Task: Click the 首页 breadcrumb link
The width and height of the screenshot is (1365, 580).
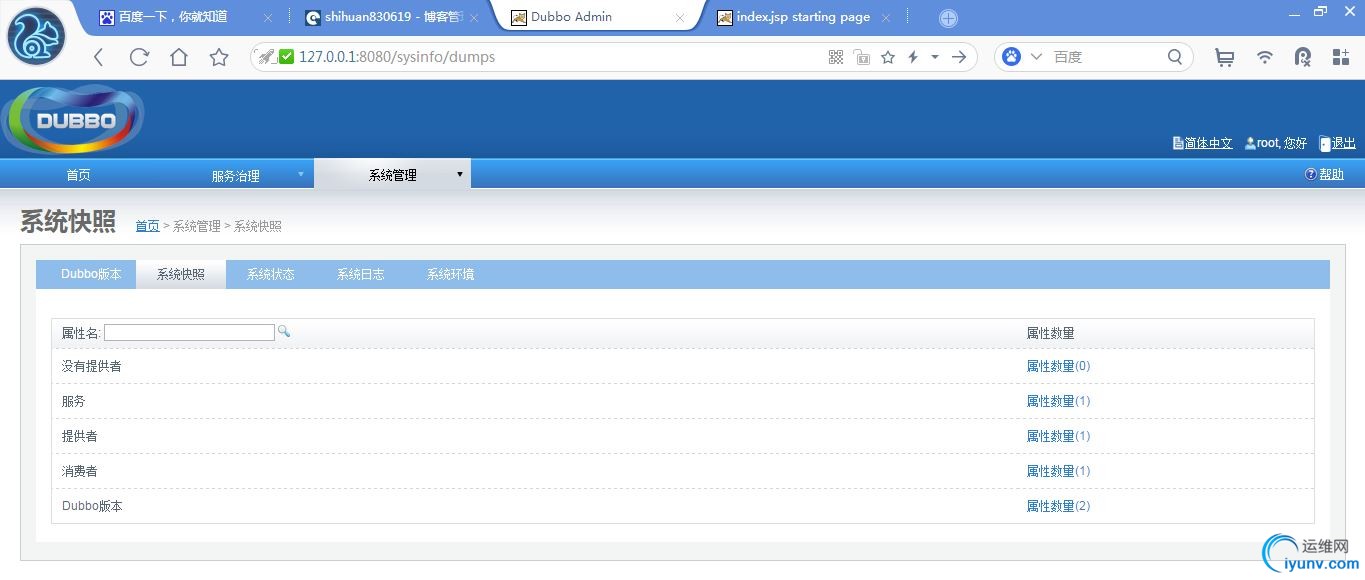Action: pos(147,226)
